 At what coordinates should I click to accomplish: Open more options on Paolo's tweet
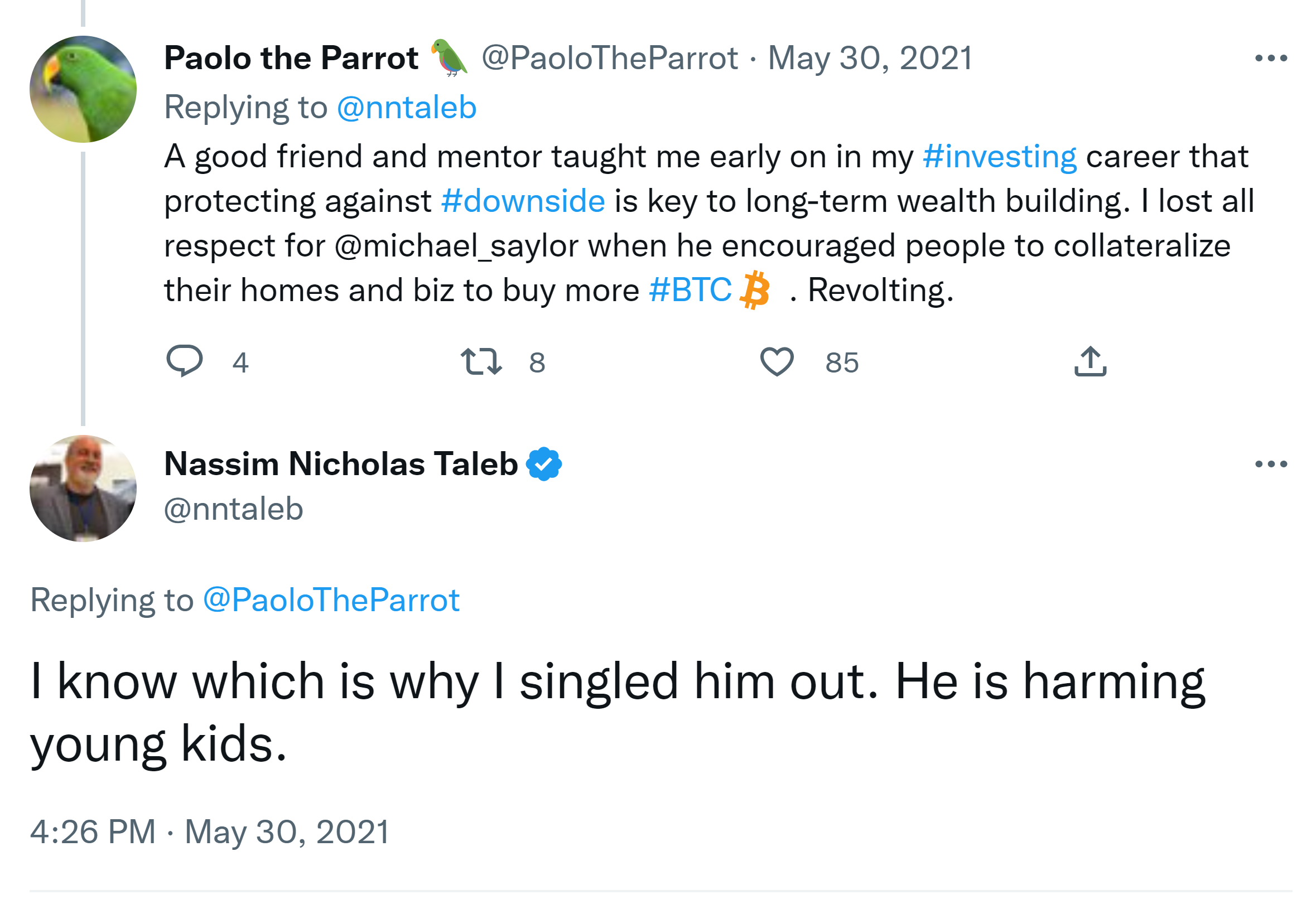click(1270, 58)
